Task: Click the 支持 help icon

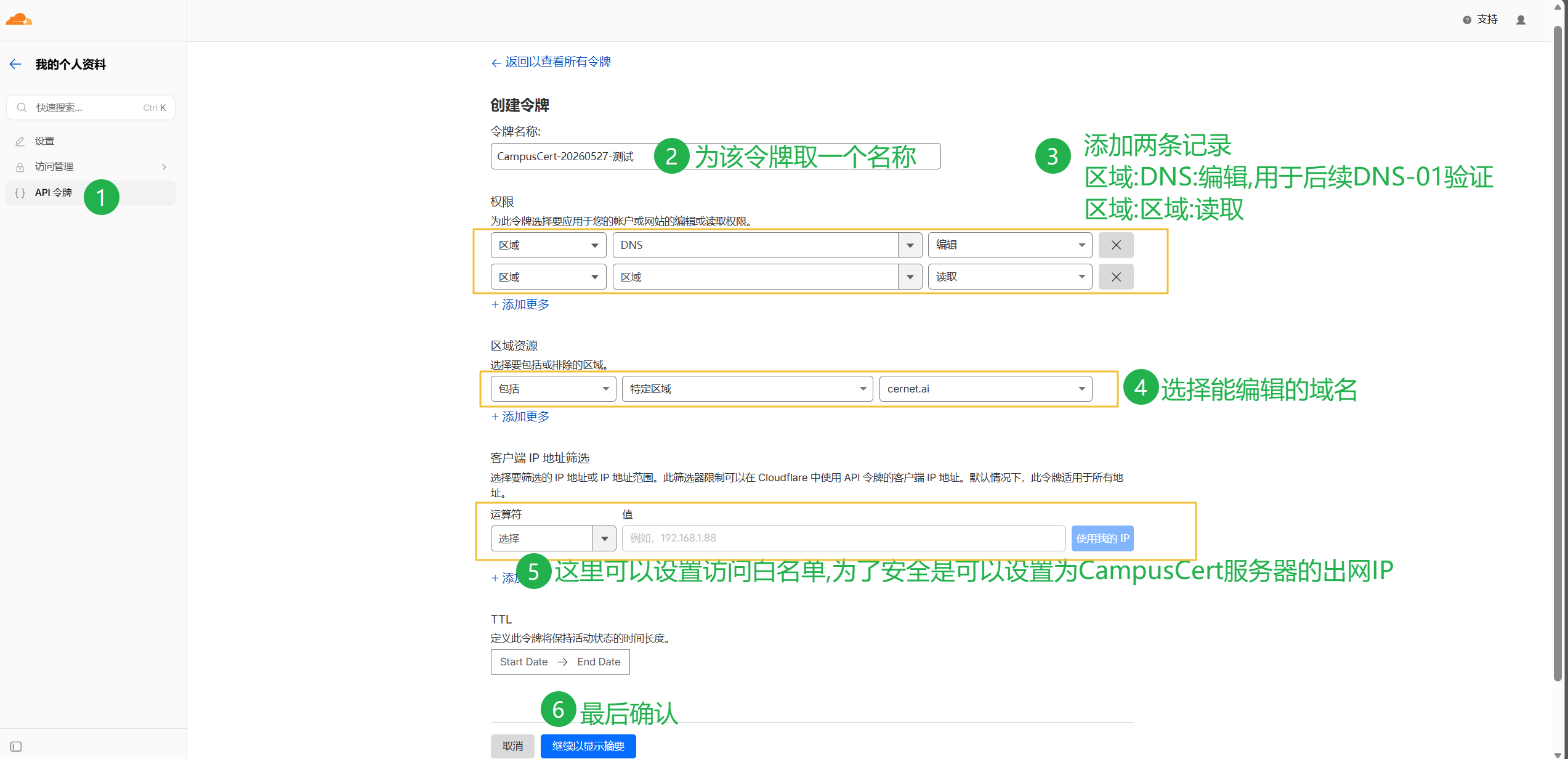Action: point(1467,20)
